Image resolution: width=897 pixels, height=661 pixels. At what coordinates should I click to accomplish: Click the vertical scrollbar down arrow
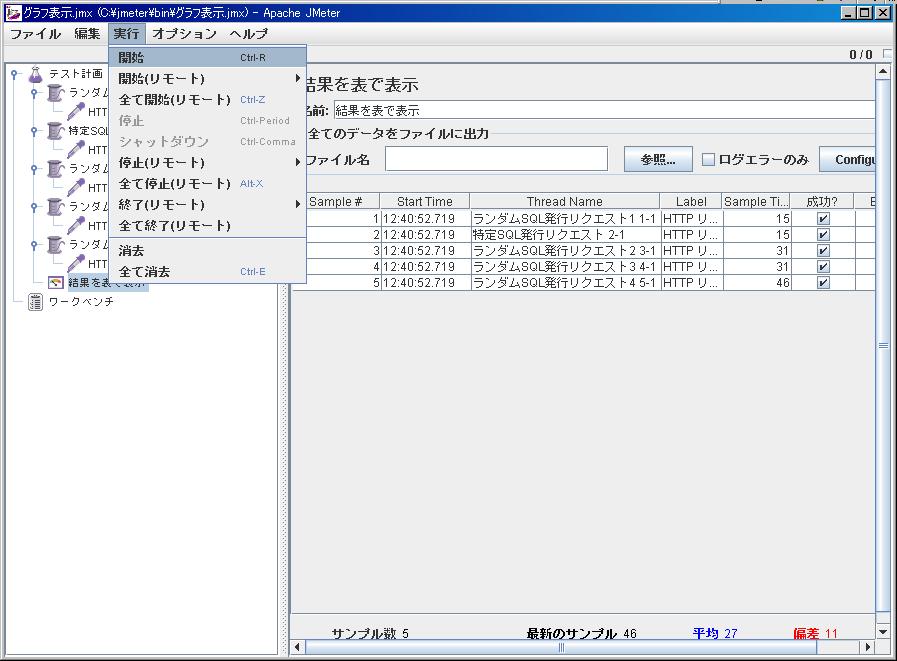pyautogui.click(x=883, y=632)
